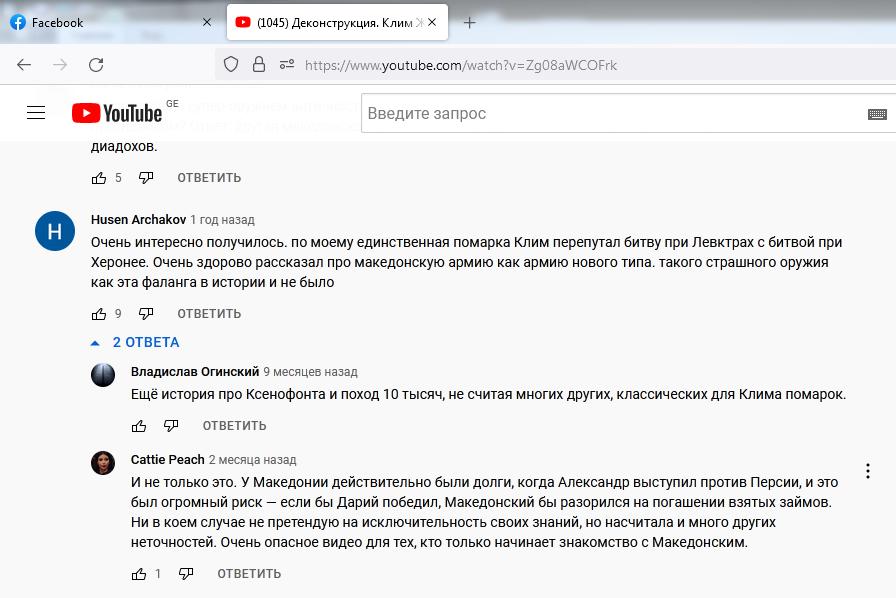Screen dimensions: 896x598
Task: Dislike Cattie Peach's reply
Action: tap(186, 574)
